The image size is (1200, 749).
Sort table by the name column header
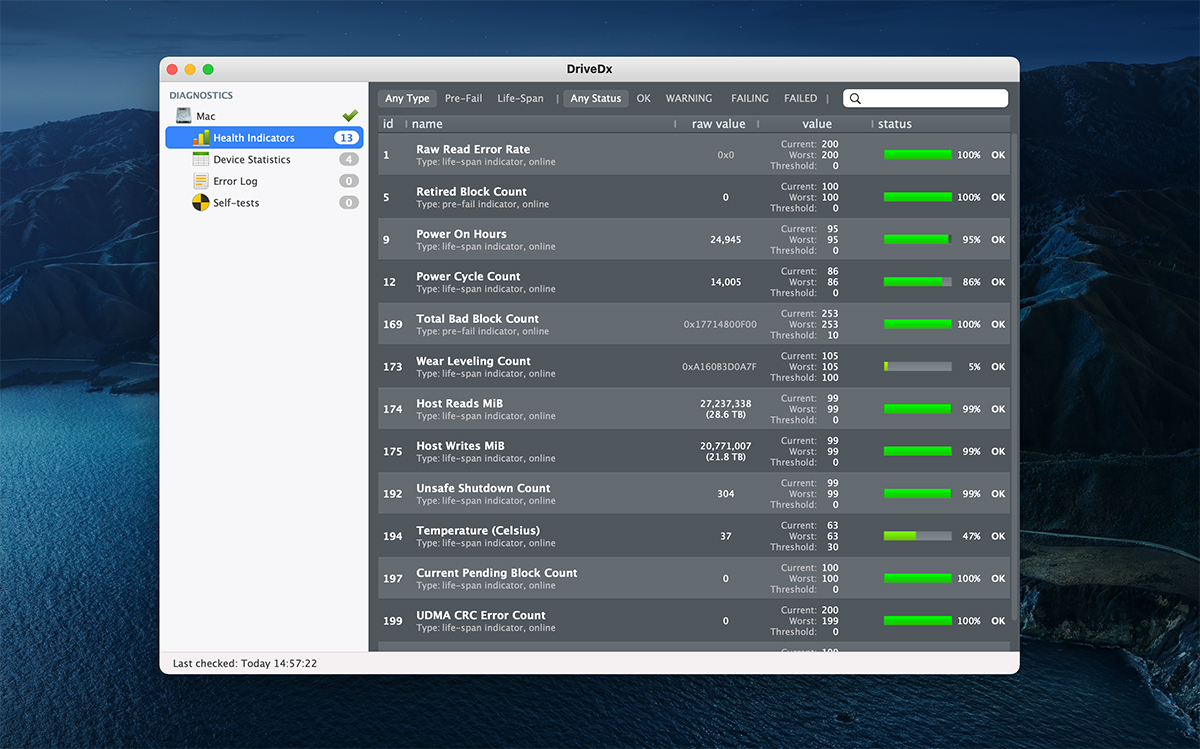tap(427, 124)
